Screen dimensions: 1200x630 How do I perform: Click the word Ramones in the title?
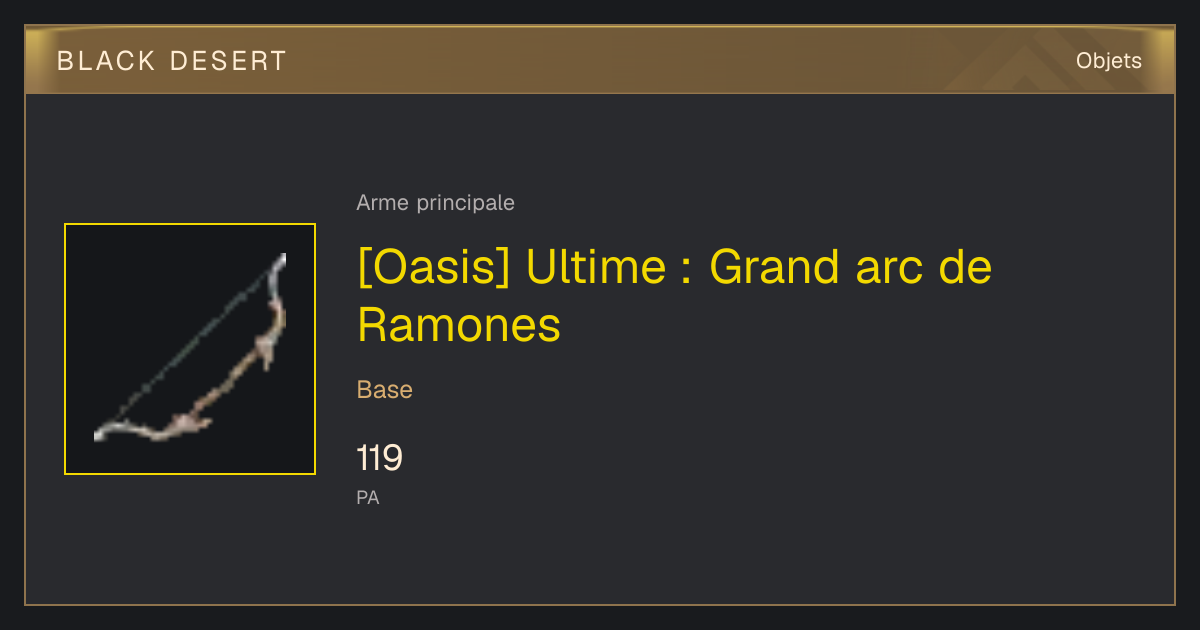pos(459,325)
